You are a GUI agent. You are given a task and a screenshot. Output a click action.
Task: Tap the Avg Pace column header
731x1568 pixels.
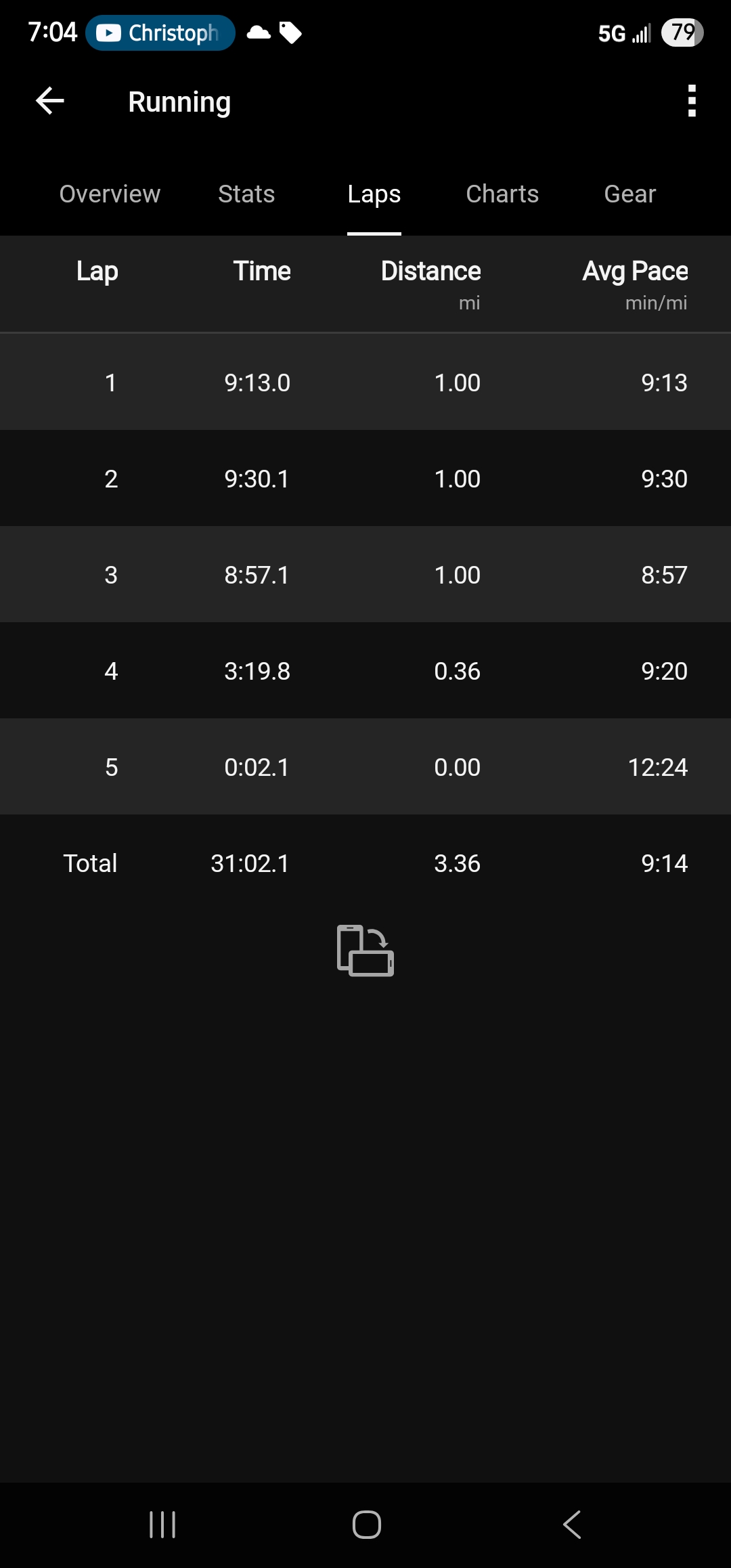click(x=635, y=271)
